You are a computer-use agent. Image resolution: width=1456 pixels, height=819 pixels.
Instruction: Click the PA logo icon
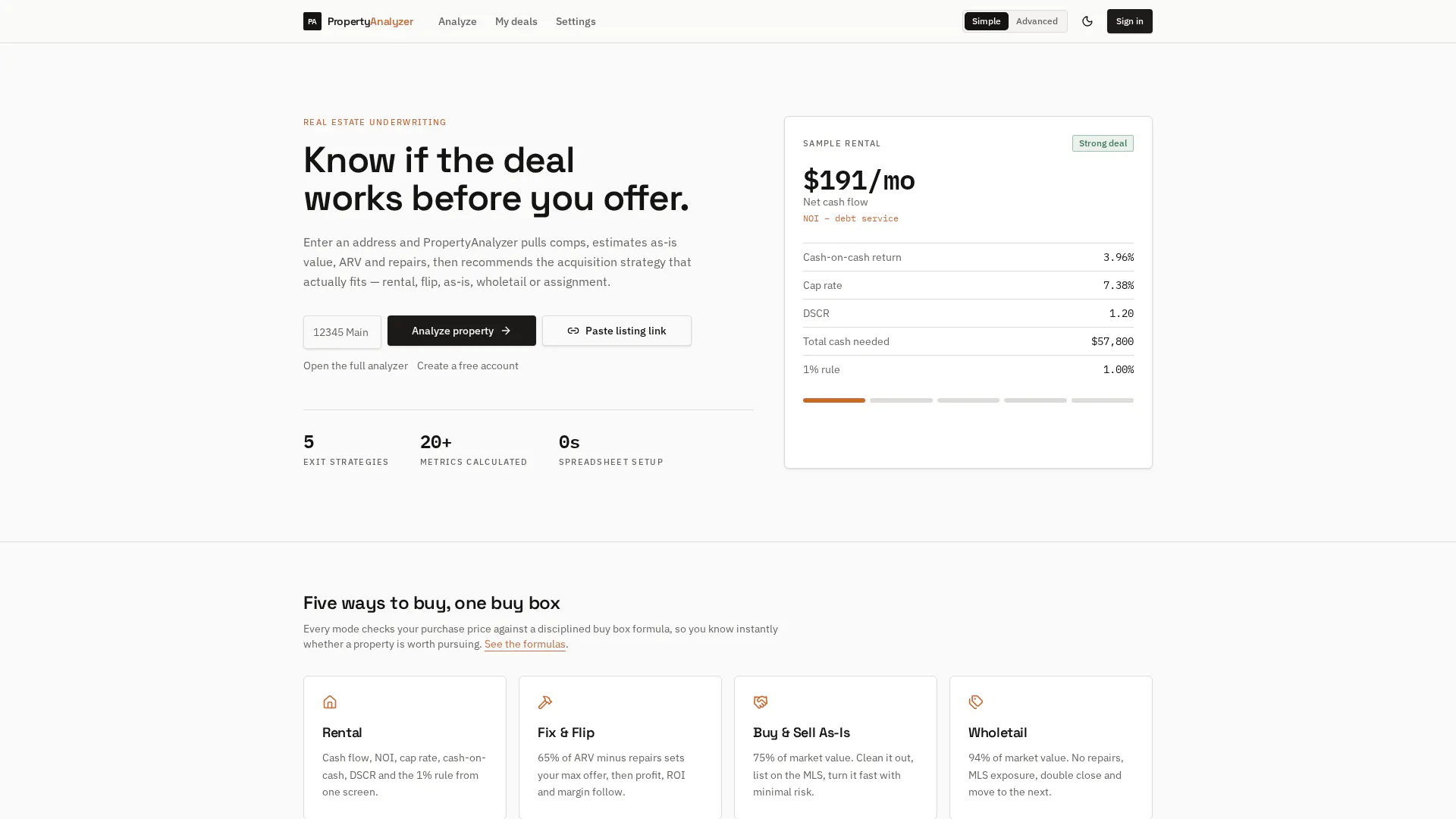point(312,21)
